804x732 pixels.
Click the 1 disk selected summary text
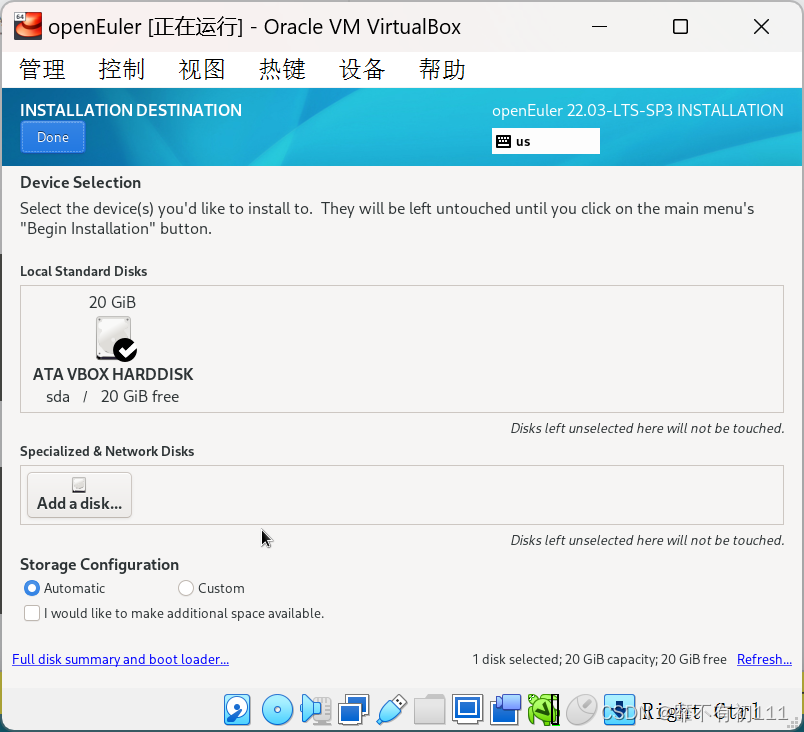(x=599, y=659)
